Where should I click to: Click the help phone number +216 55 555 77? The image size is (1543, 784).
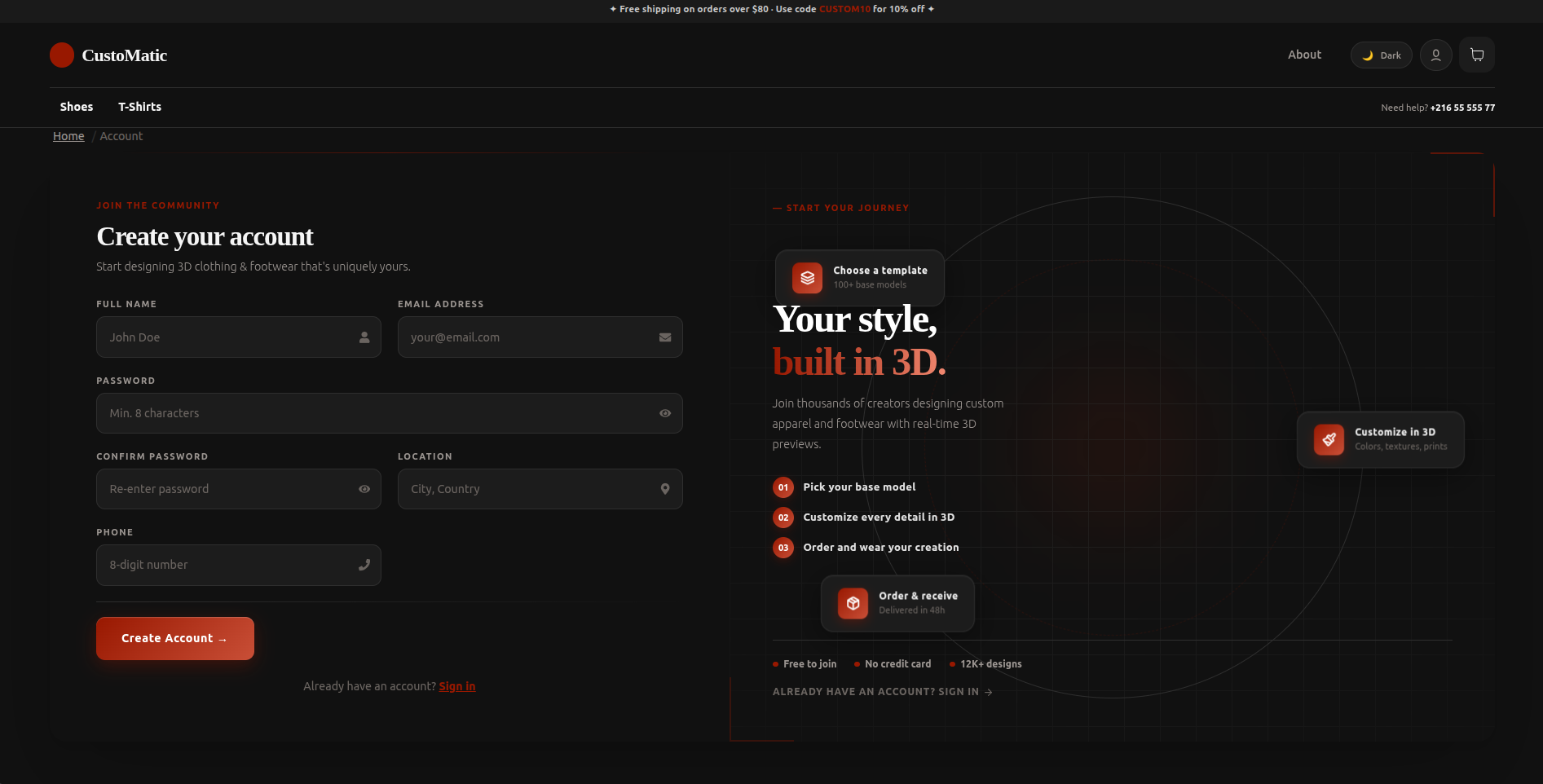[1462, 108]
